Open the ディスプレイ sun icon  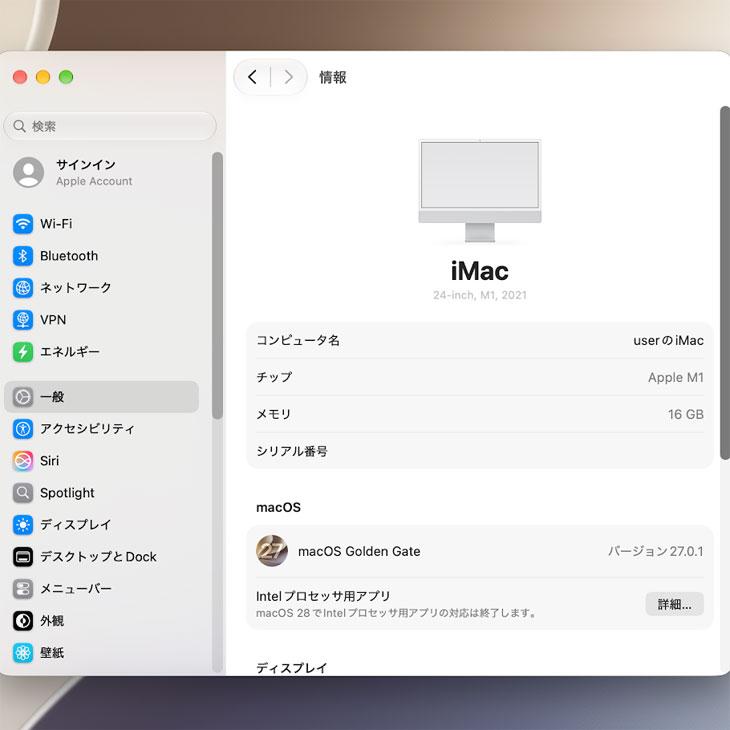click(x=23, y=525)
